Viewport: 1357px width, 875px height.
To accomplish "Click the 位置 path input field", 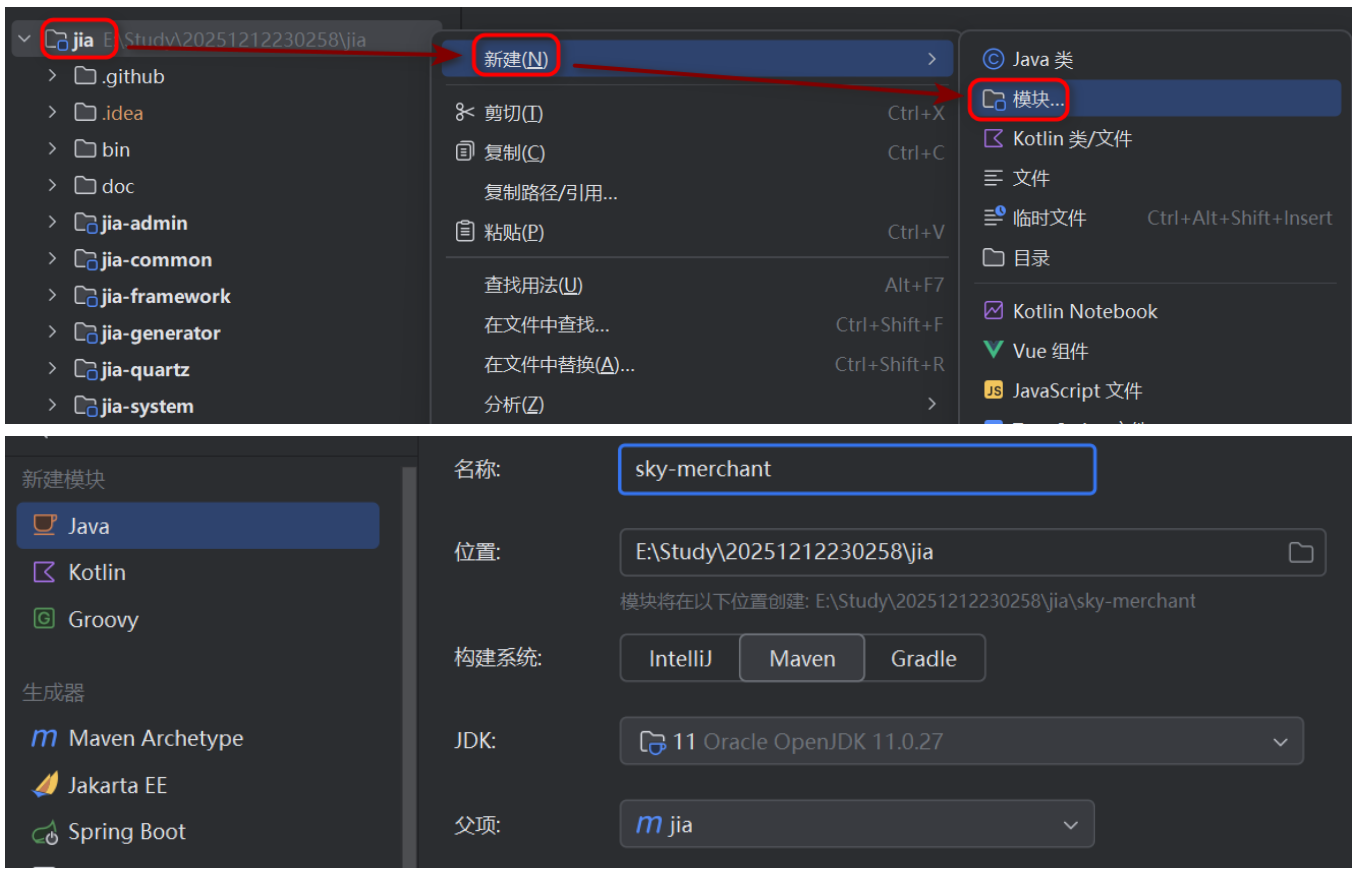I will click(x=973, y=552).
